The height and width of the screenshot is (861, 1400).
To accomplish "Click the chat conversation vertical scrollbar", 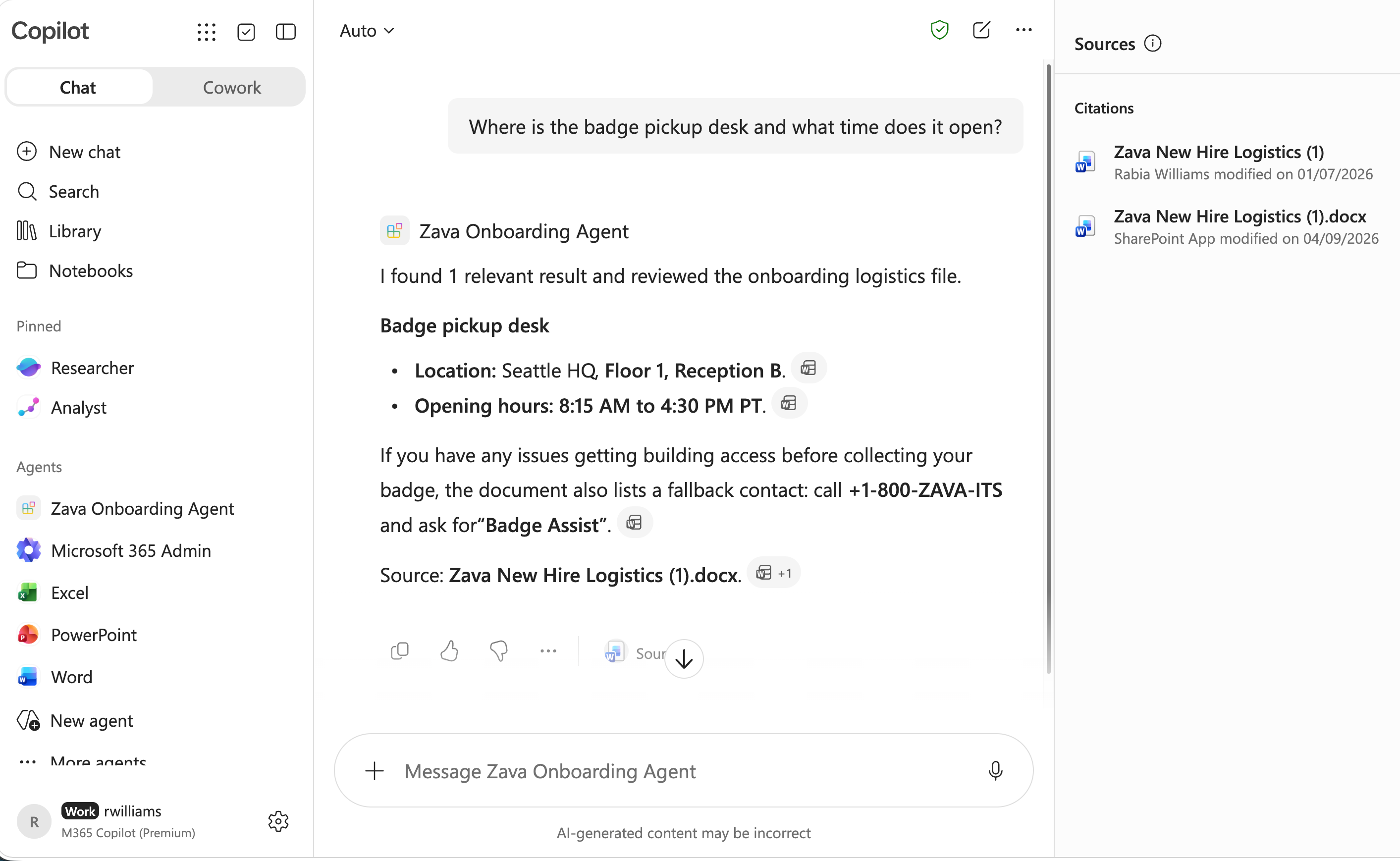I will (x=1048, y=369).
